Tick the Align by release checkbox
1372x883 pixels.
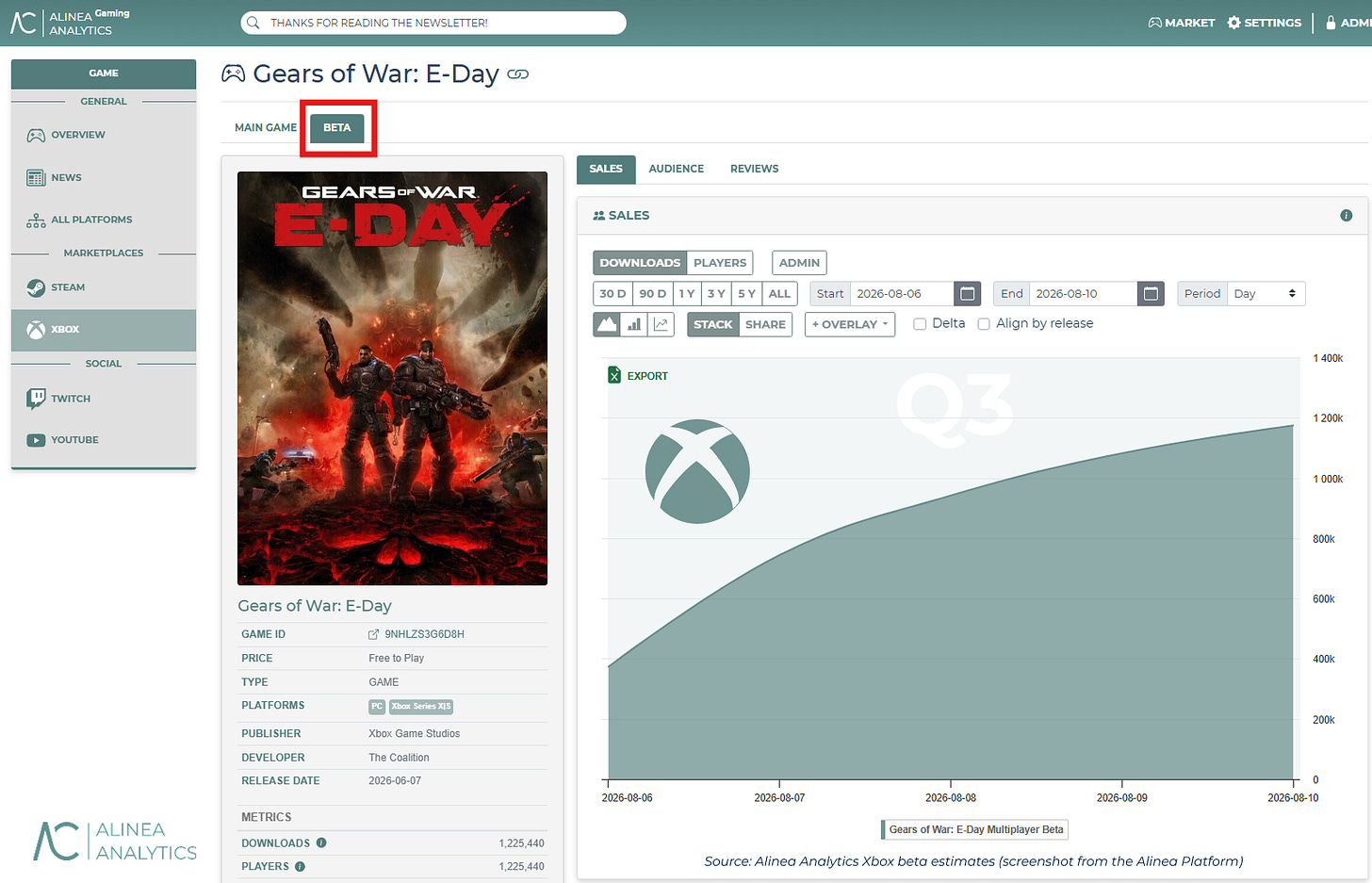pos(984,324)
